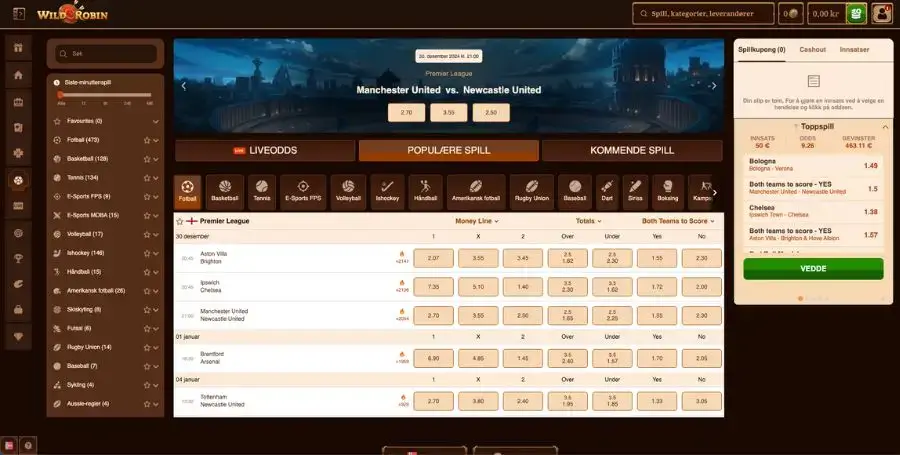The width and height of the screenshot is (900, 455).
Task: Open the Money Line dropdown
Action: 477,221
